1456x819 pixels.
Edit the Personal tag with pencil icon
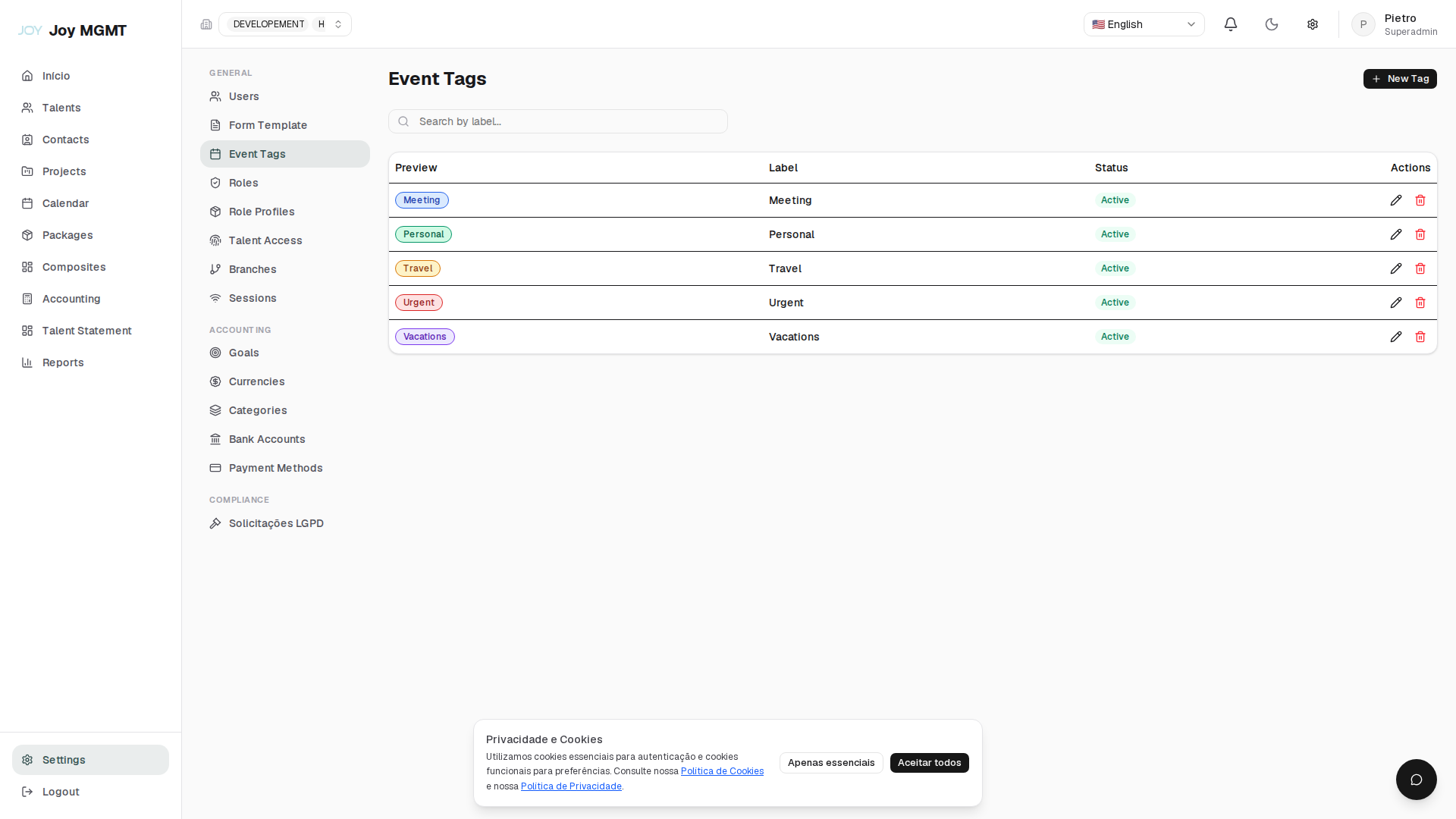pos(1396,234)
